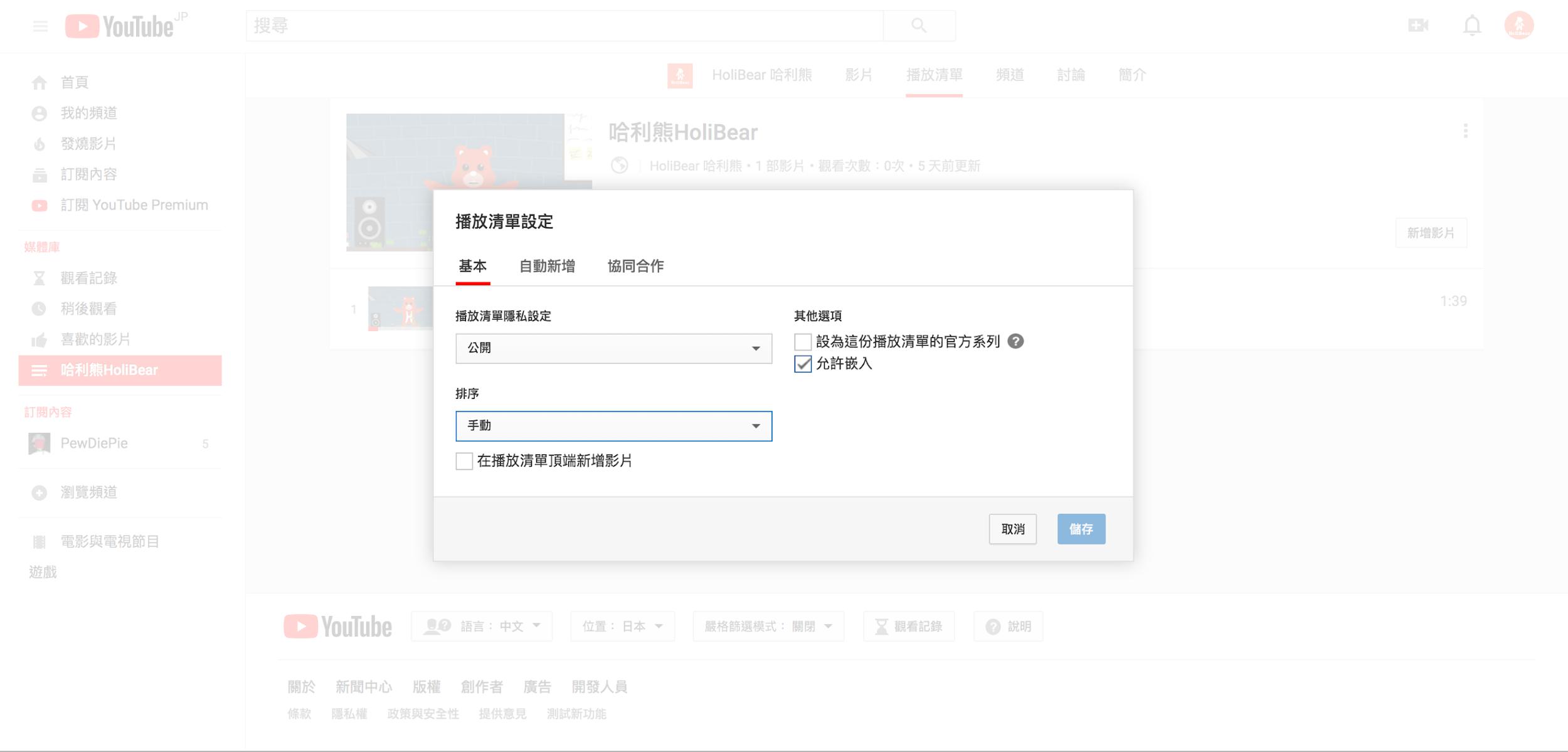Click the footer YouTube logo
Image resolution: width=1568 pixels, height=752 pixels.
click(x=337, y=626)
